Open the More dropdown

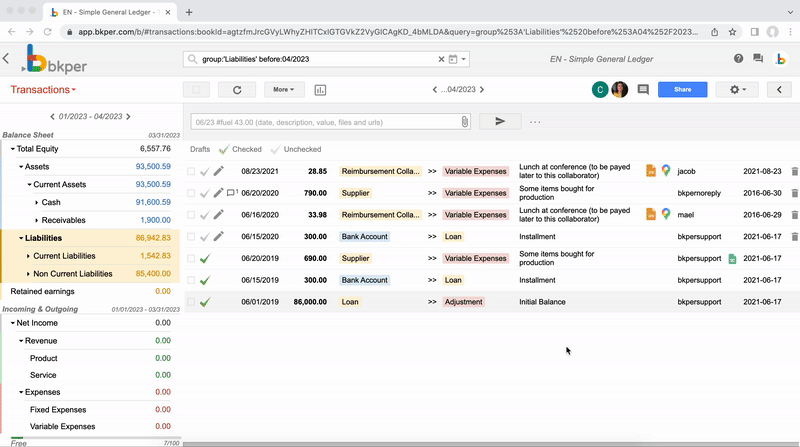(x=284, y=90)
